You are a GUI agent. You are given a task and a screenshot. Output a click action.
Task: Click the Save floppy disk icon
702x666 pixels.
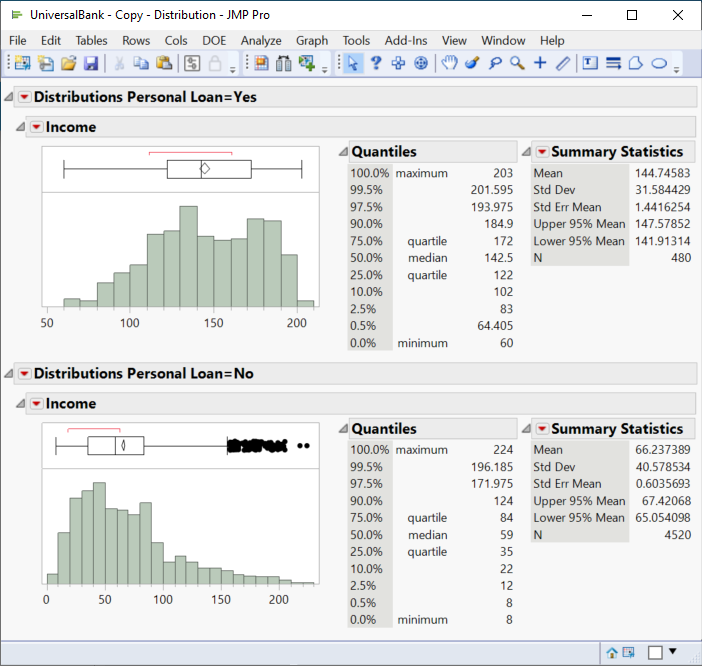[91, 63]
